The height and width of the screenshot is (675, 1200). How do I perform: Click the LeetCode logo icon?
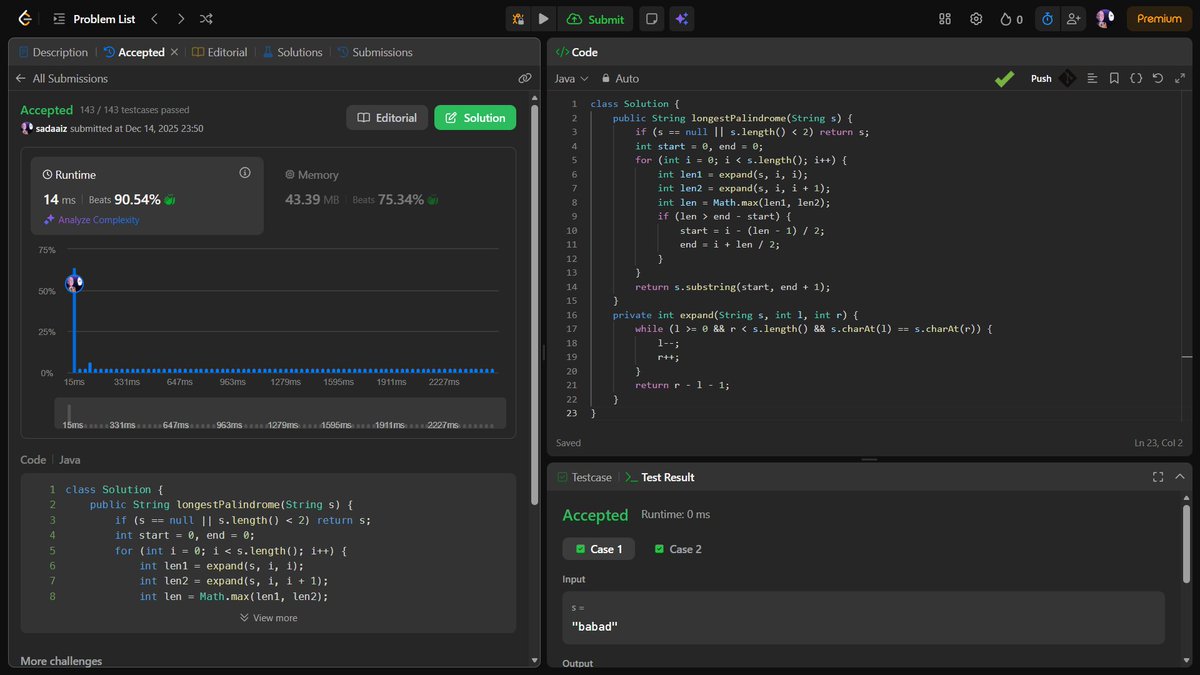(x=24, y=17)
